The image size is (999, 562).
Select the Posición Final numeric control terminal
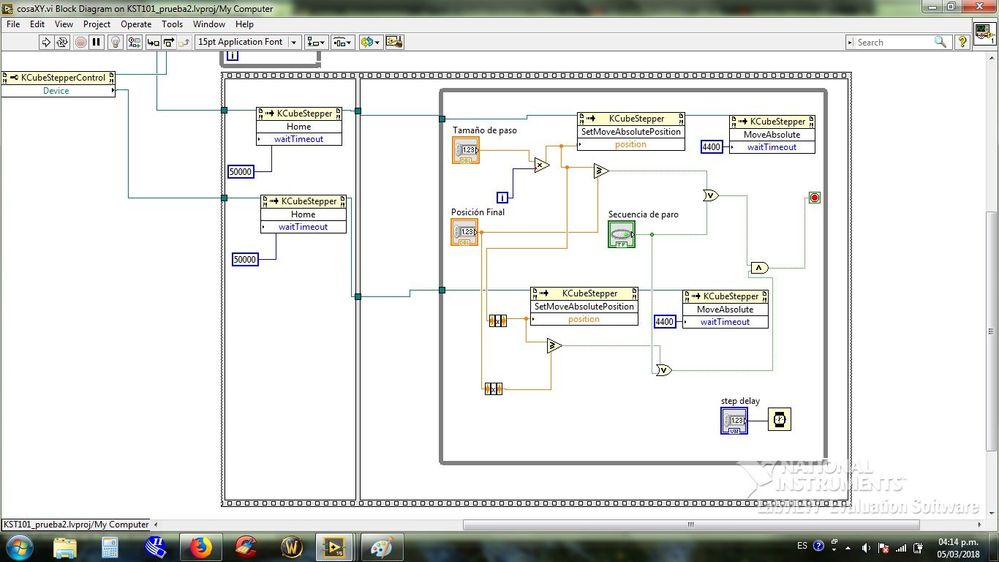click(464, 232)
